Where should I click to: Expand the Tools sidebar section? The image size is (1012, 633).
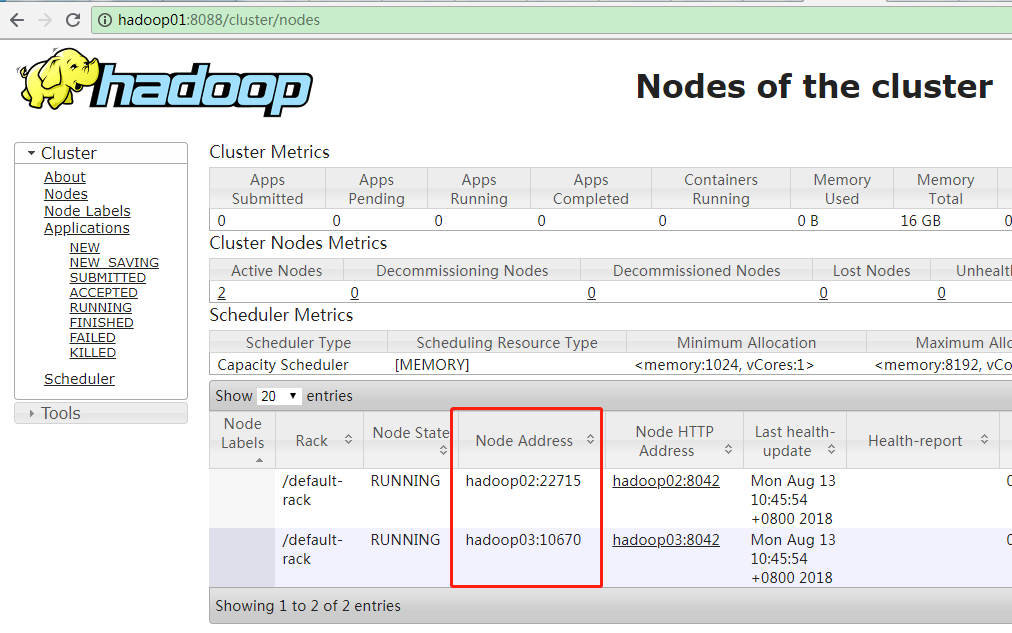click(x=32, y=413)
